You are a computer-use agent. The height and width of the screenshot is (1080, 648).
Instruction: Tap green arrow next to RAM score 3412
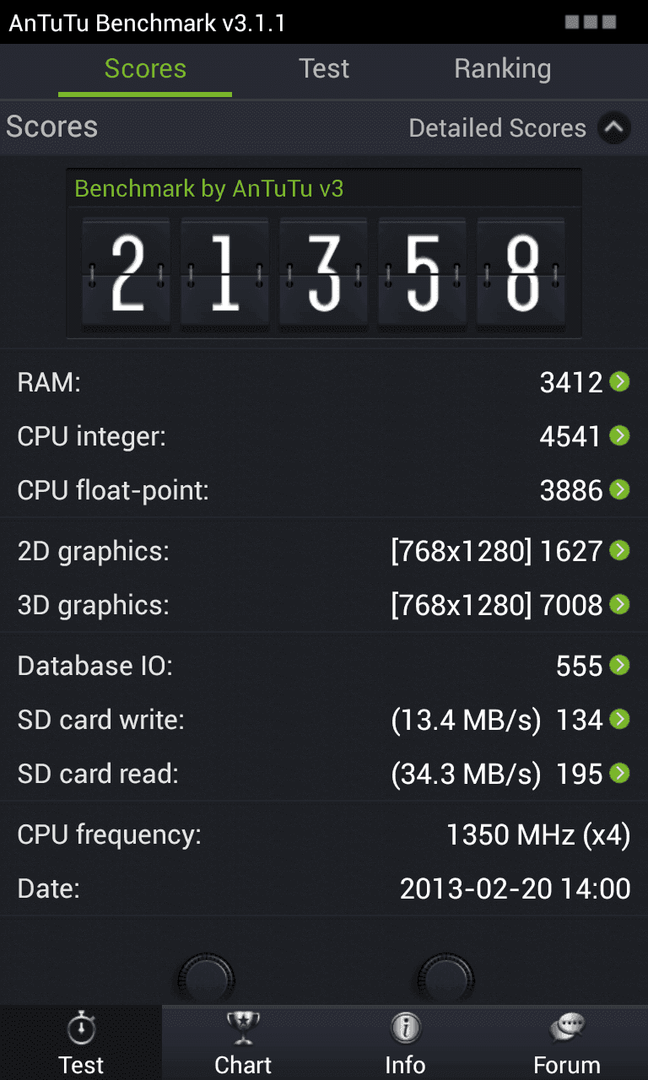[620, 382]
